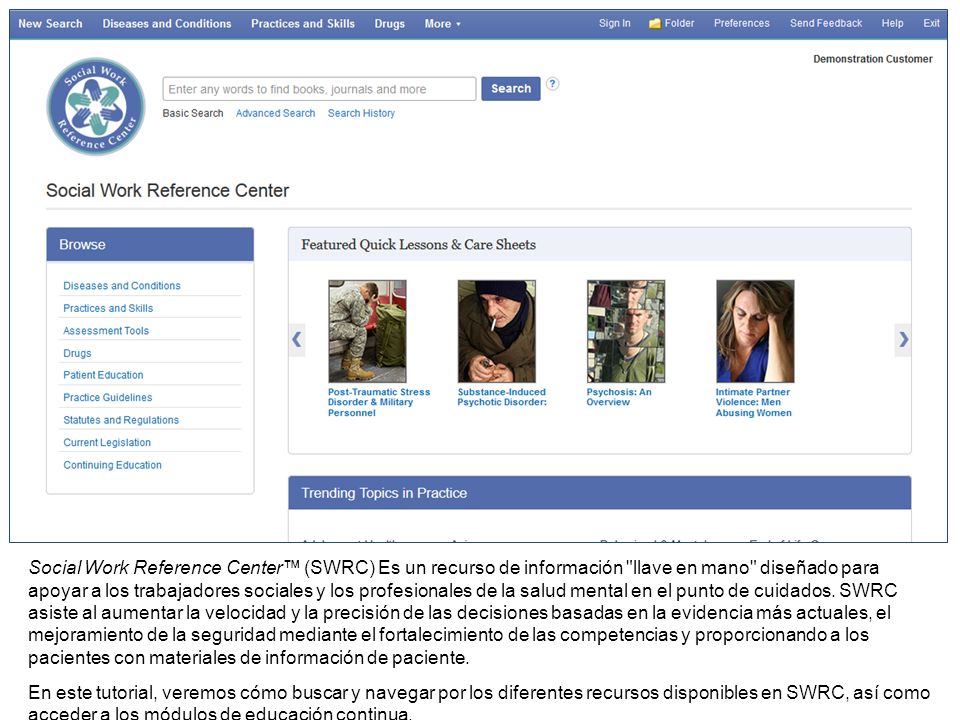The height and width of the screenshot is (720, 960).
Task: Advance featured lessons with right arrow
Action: pos(903,339)
